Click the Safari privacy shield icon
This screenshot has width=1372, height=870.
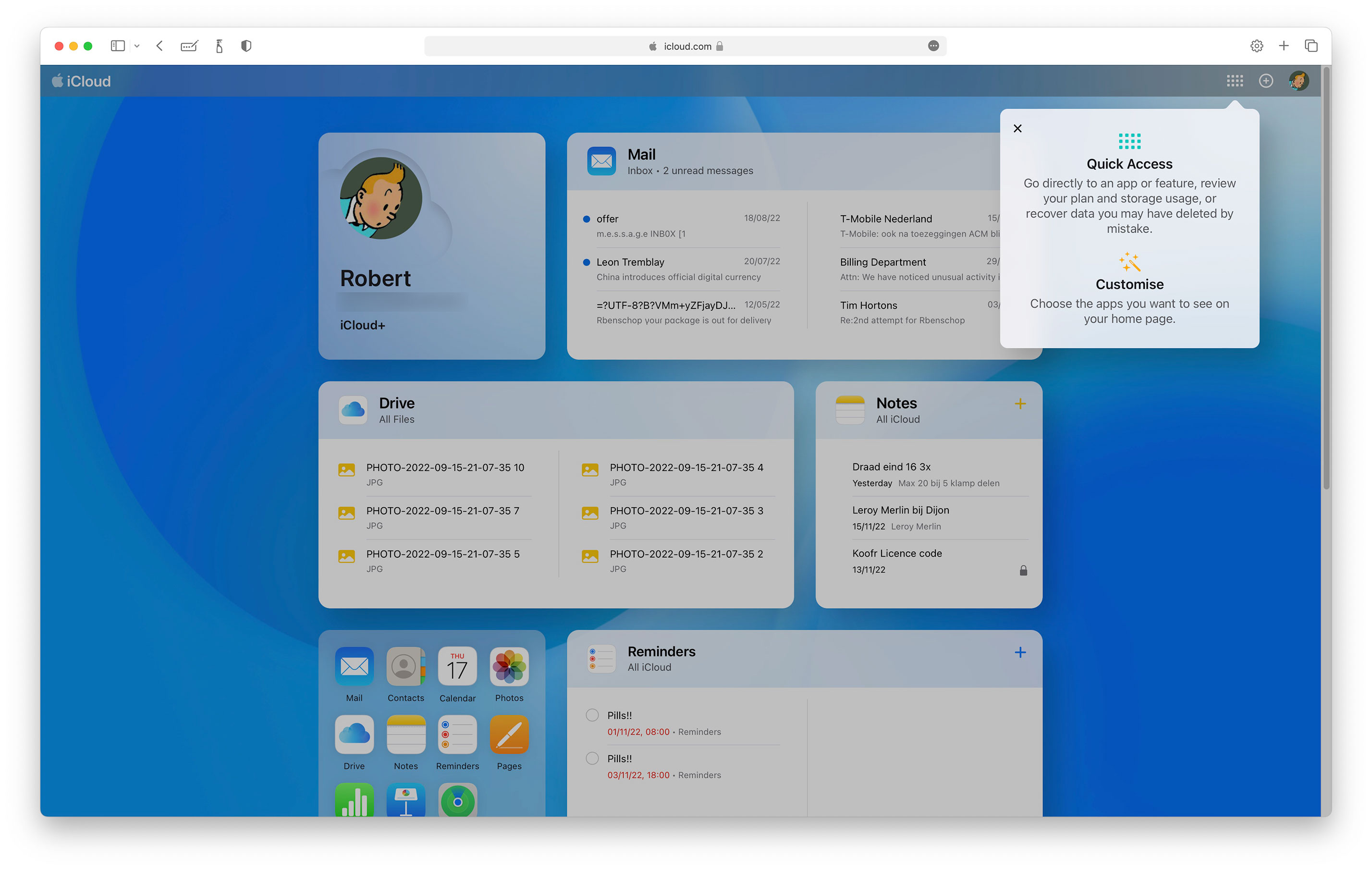[246, 46]
